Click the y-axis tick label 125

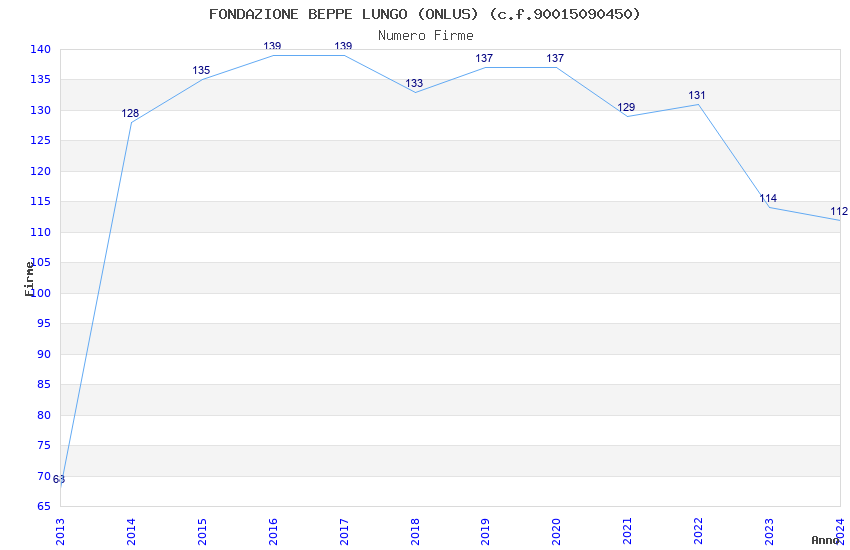(x=41, y=140)
